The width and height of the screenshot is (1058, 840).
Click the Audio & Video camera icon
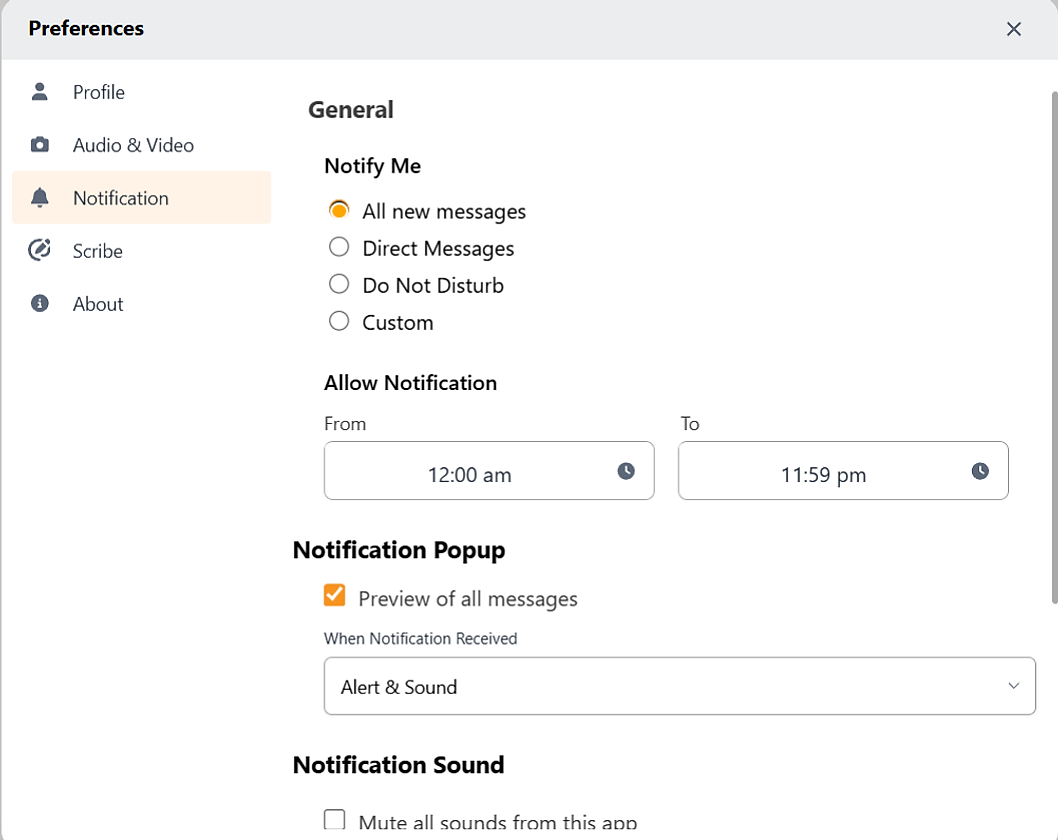click(x=40, y=144)
